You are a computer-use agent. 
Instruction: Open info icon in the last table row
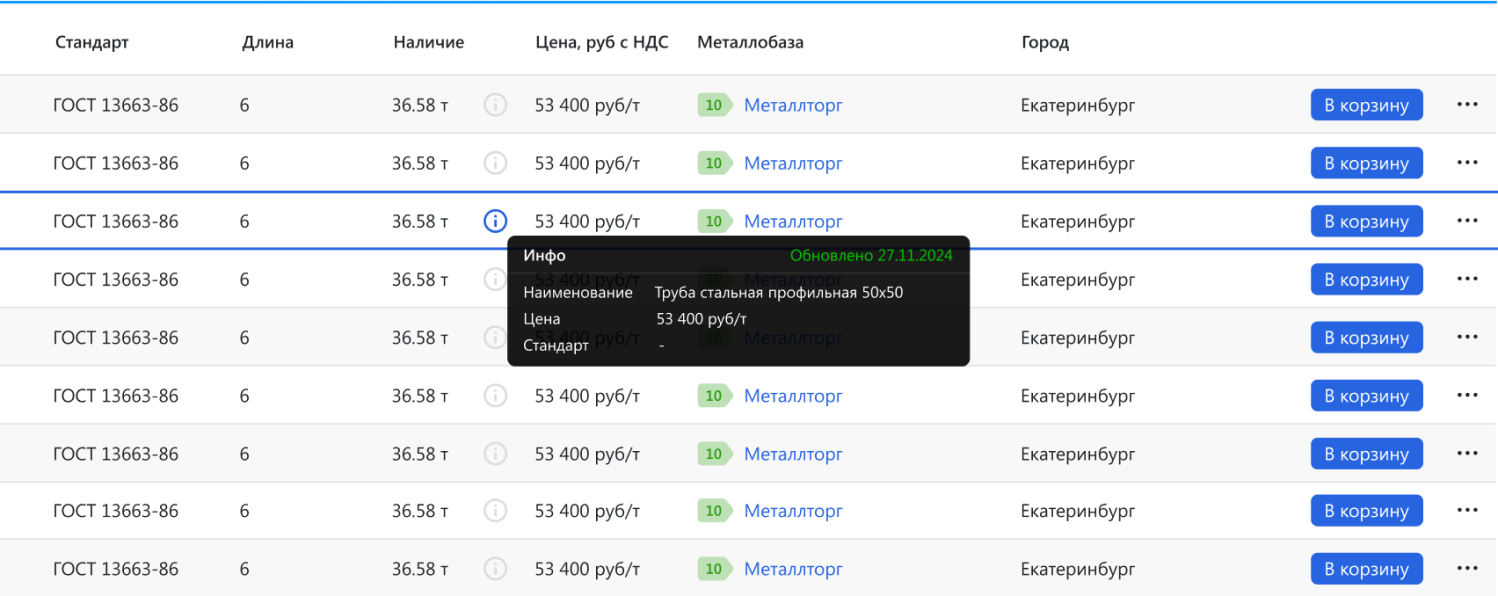[495, 569]
